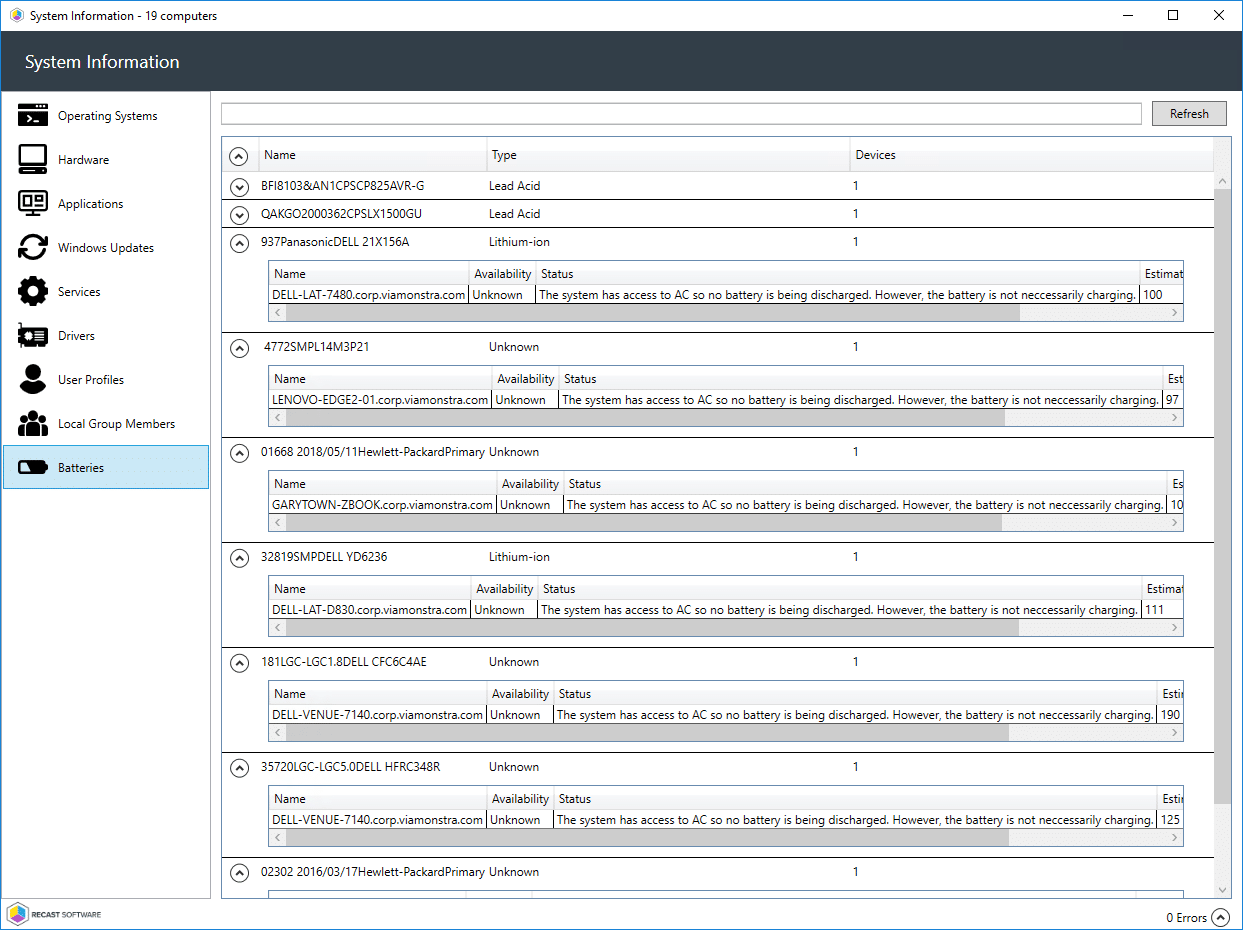Click the app icon in title bar
The width and height of the screenshot is (1243, 930).
point(16,16)
